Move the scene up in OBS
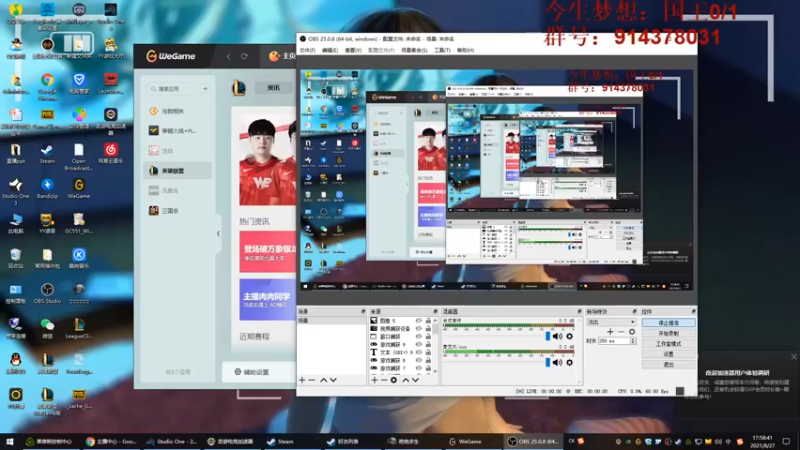This screenshot has height=450, width=800. pyautogui.click(x=323, y=380)
